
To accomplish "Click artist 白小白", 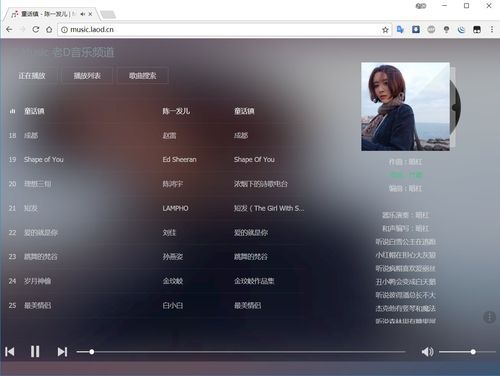I will coord(173,305).
